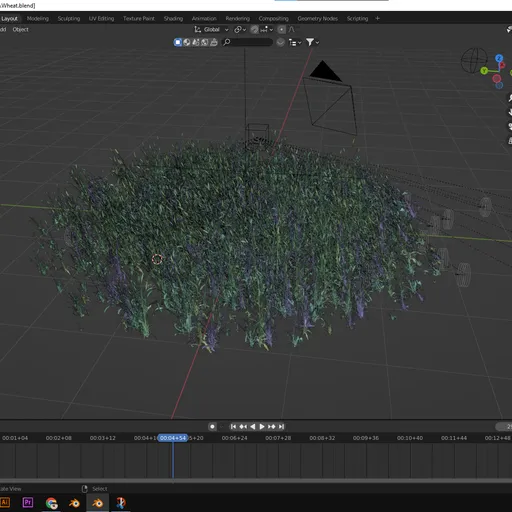Open proportional editing falloff curve

292,30
